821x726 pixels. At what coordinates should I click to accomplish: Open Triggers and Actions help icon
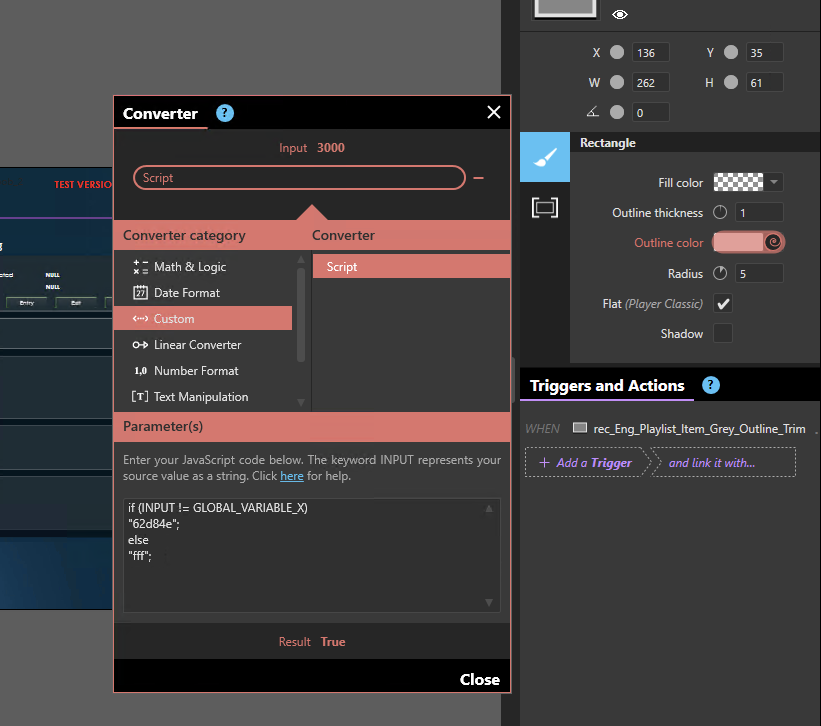pyautogui.click(x=710, y=385)
